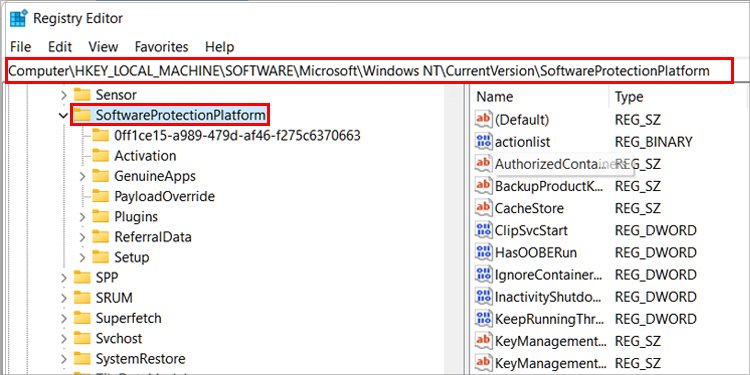Click the Plugins folder icon
Screen dimensions: 750x375
click(x=100, y=217)
